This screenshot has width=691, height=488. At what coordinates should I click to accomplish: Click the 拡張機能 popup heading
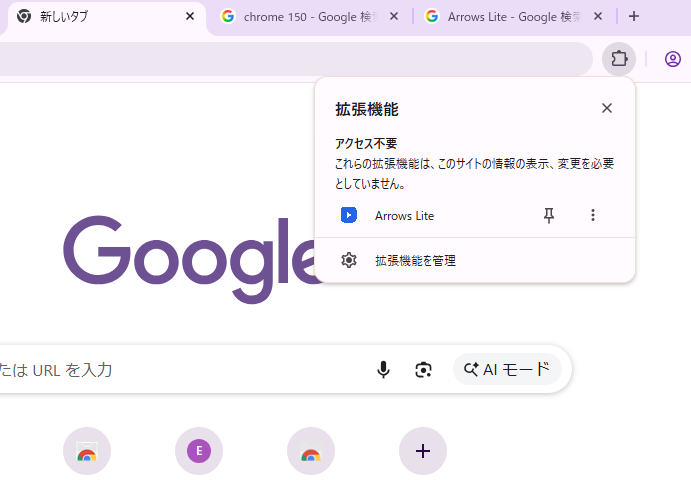[367, 109]
